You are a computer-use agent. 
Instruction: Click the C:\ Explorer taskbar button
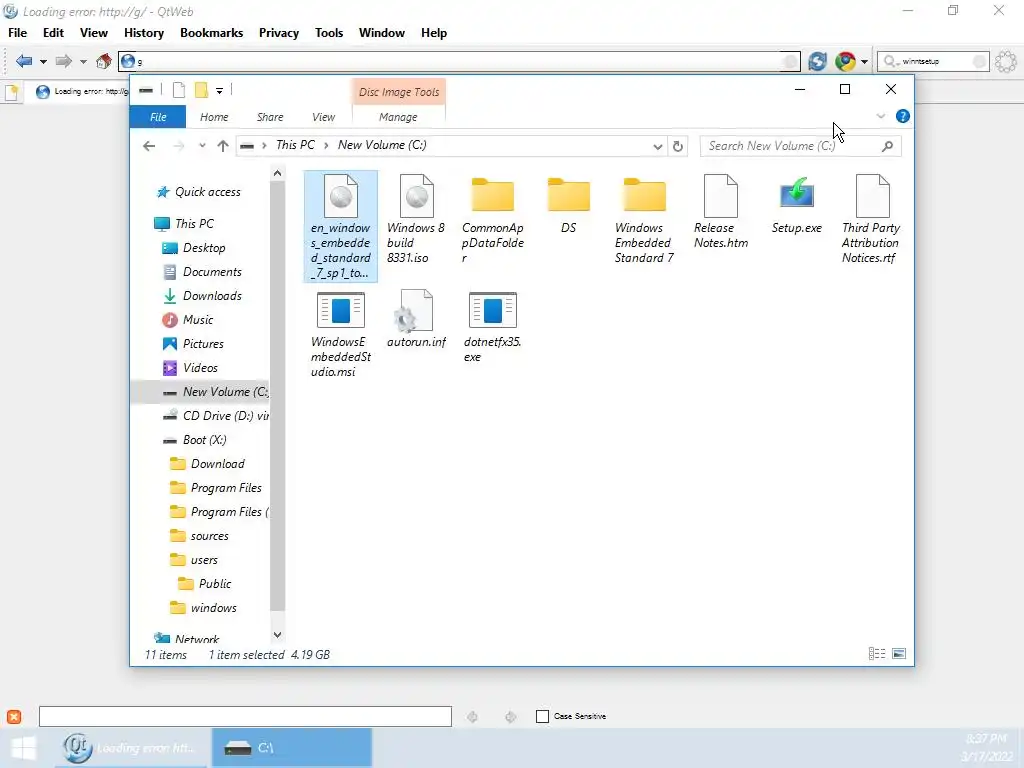tap(292, 748)
